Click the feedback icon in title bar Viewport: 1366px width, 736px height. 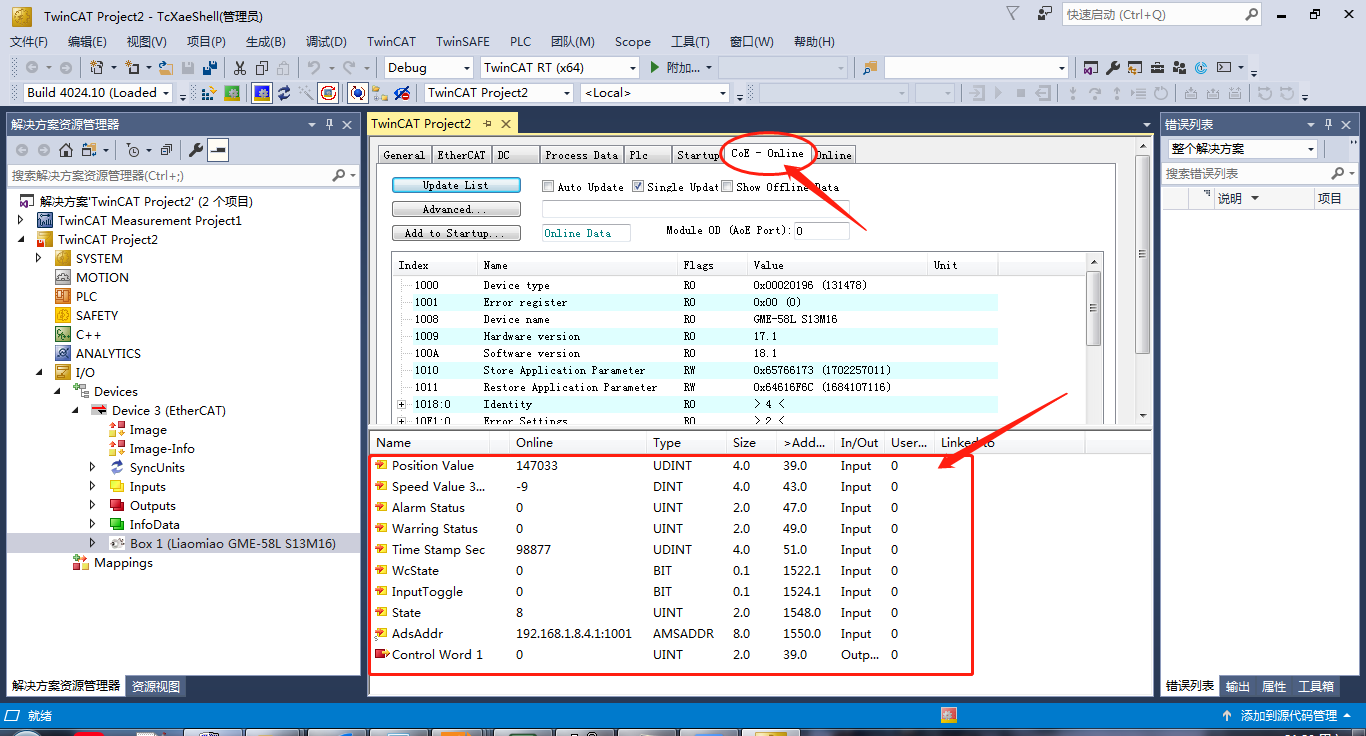pos(1045,14)
